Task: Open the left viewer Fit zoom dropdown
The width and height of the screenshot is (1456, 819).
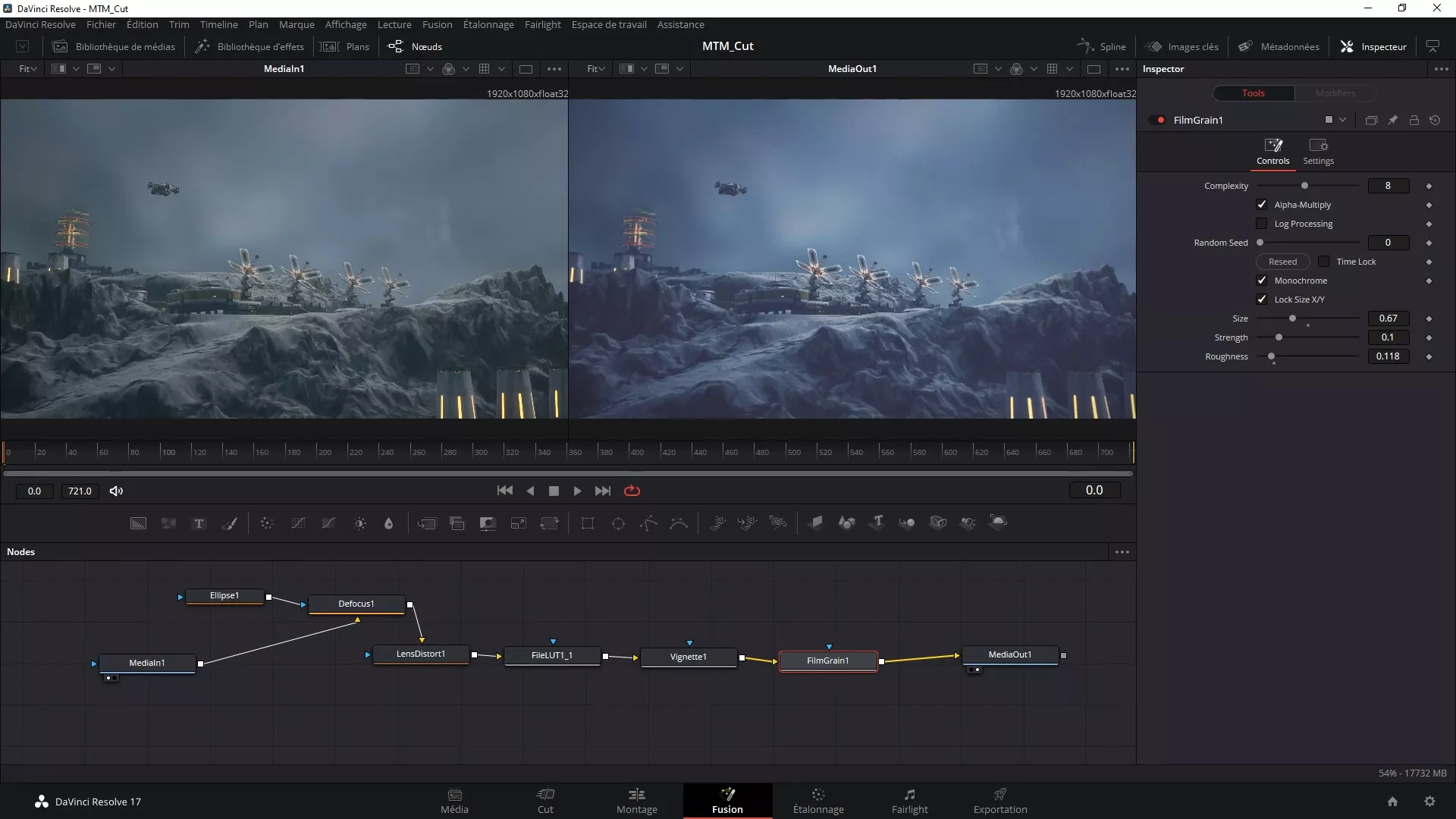Action: coord(28,69)
